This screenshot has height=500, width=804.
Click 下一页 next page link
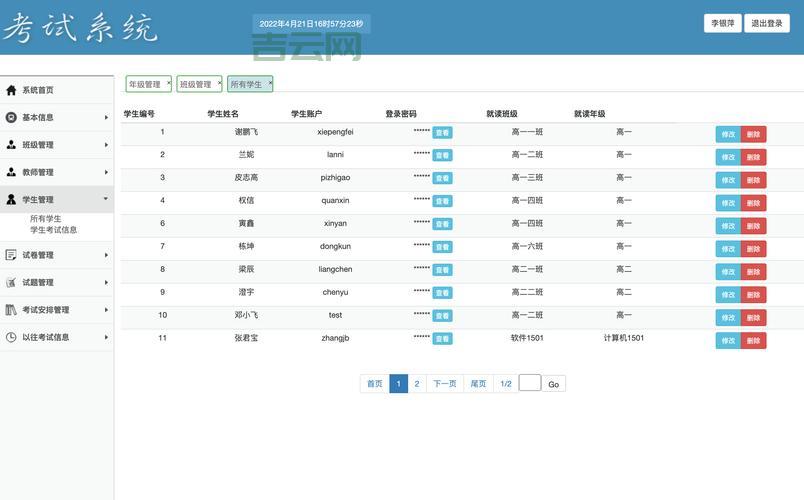click(x=445, y=384)
